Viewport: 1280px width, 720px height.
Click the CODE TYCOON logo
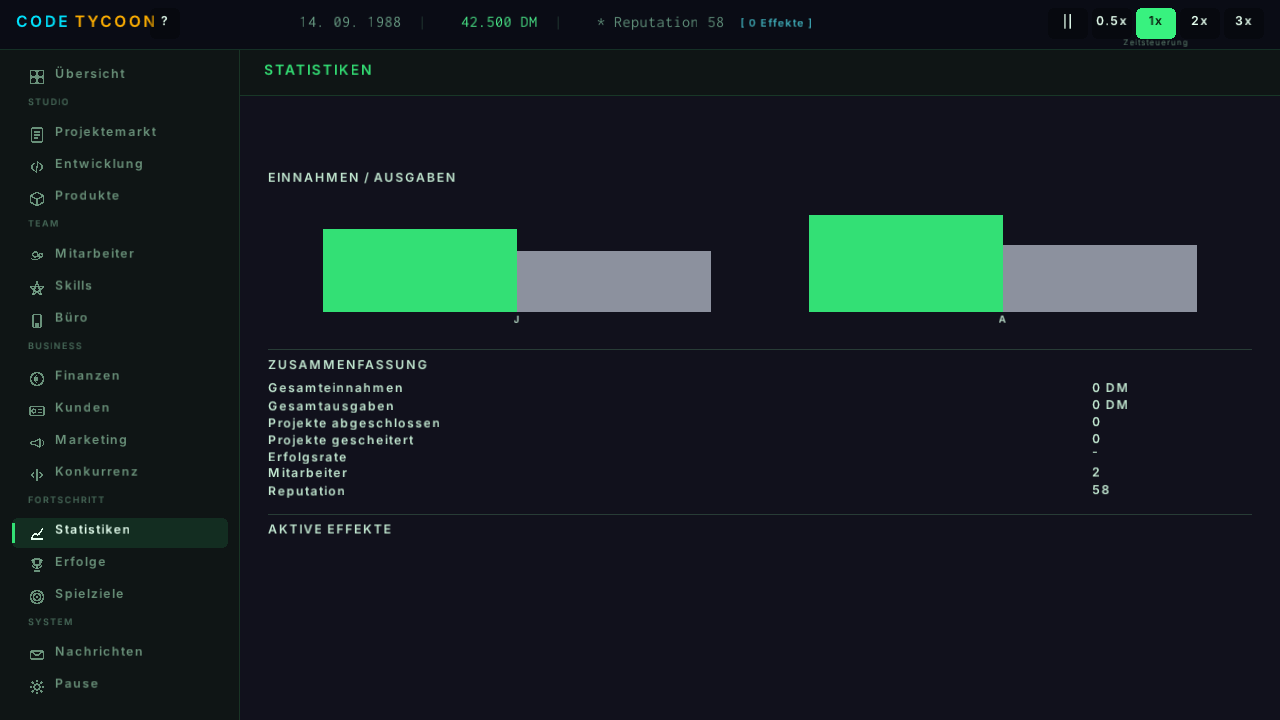click(x=87, y=22)
